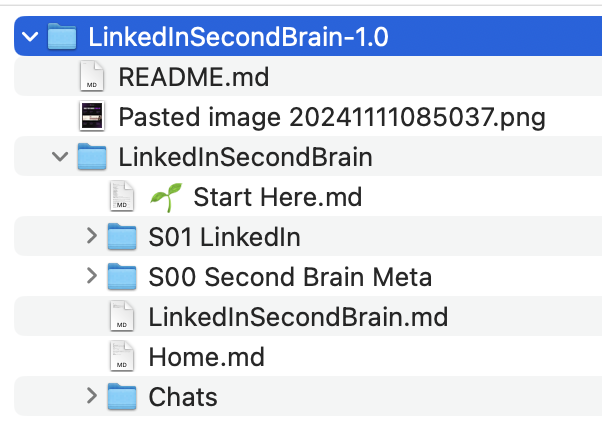
Task: Click the S00 Second Brain Meta folder icon
Action: (122, 277)
